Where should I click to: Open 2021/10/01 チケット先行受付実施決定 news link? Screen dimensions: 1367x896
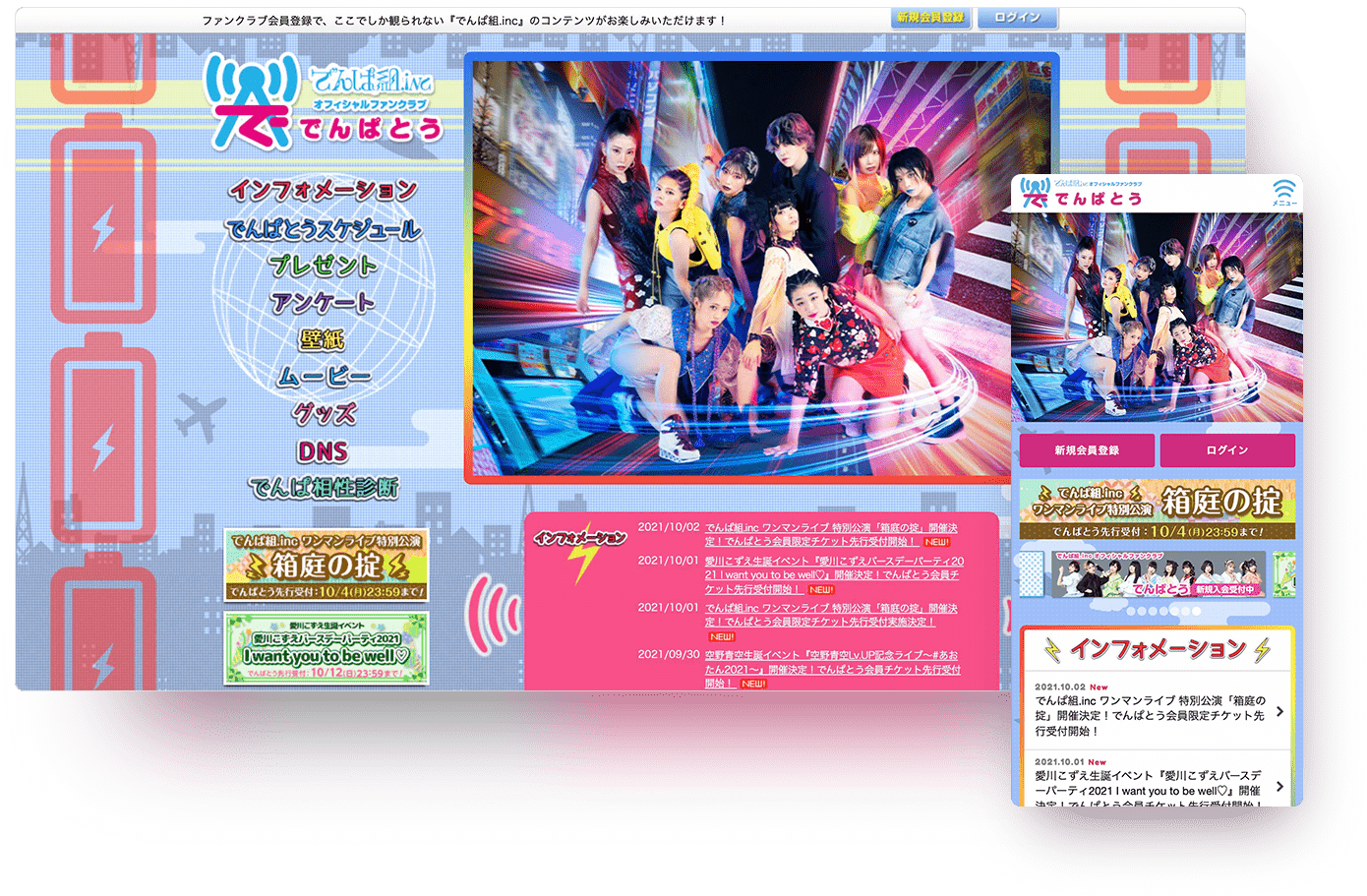831,615
